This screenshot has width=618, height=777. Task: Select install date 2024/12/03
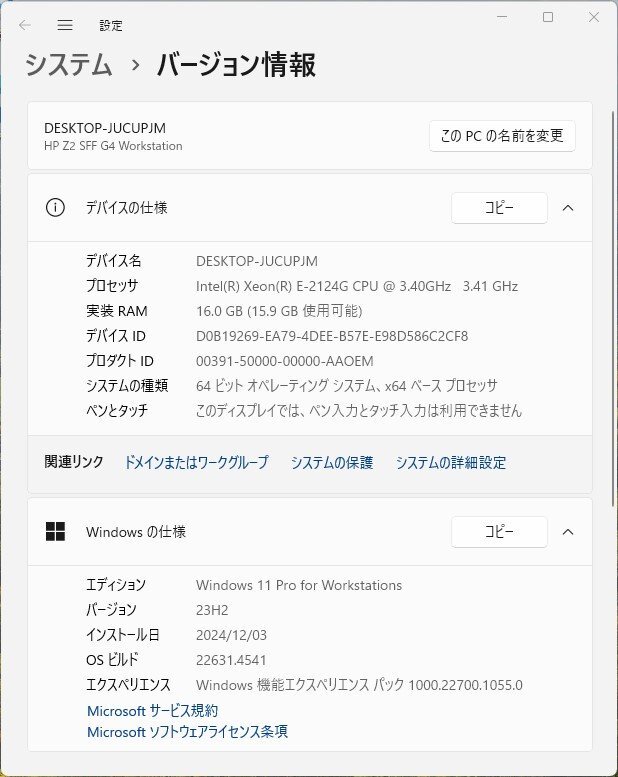[x=231, y=635]
